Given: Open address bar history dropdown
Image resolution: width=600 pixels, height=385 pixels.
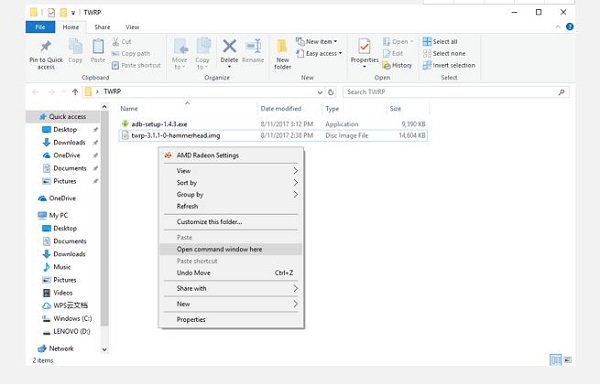Looking at the screenshot, I should pos(320,92).
